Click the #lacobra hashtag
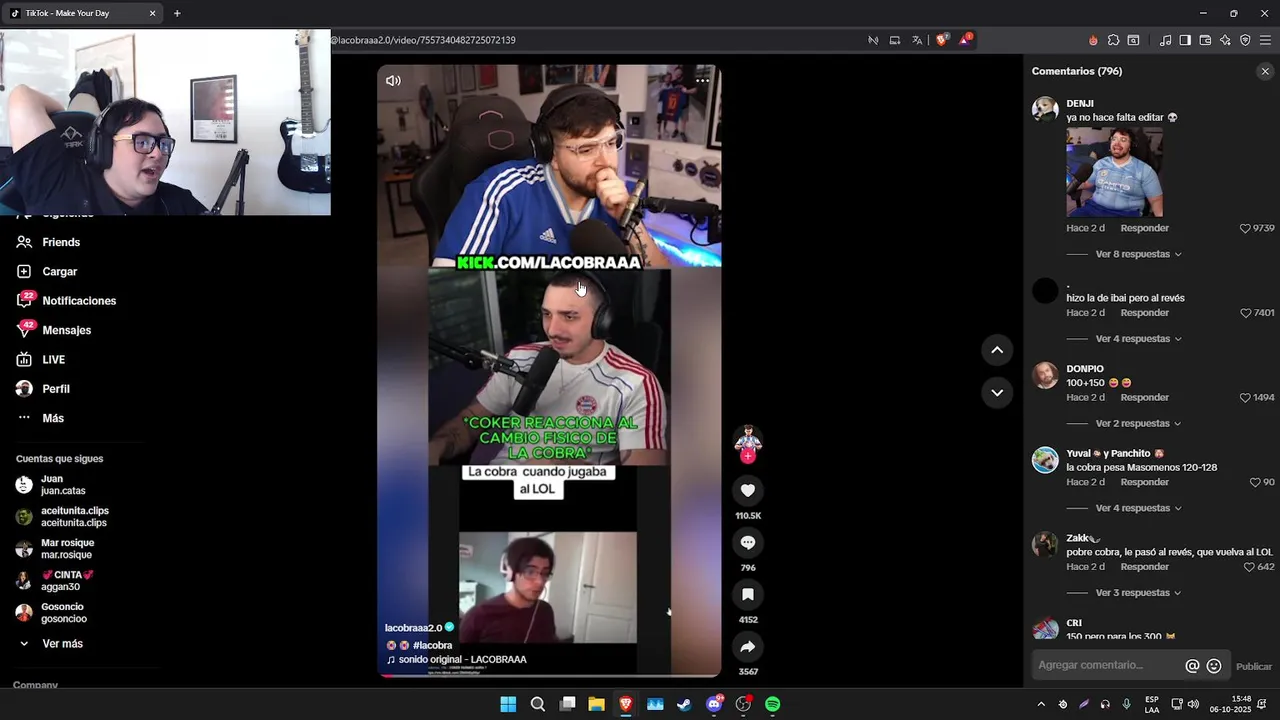This screenshot has height=720, width=1280. (x=432, y=645)
